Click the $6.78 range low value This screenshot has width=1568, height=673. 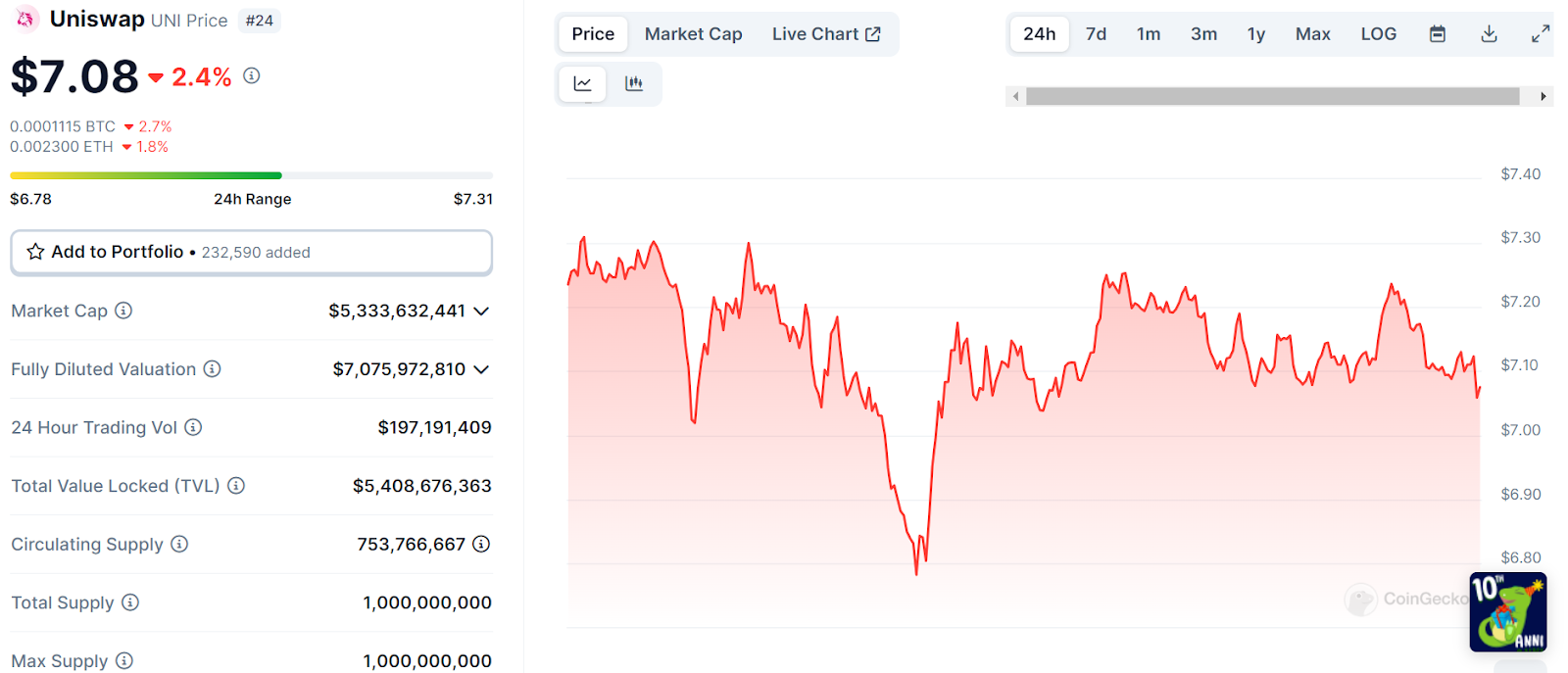(x=30, y=199)
